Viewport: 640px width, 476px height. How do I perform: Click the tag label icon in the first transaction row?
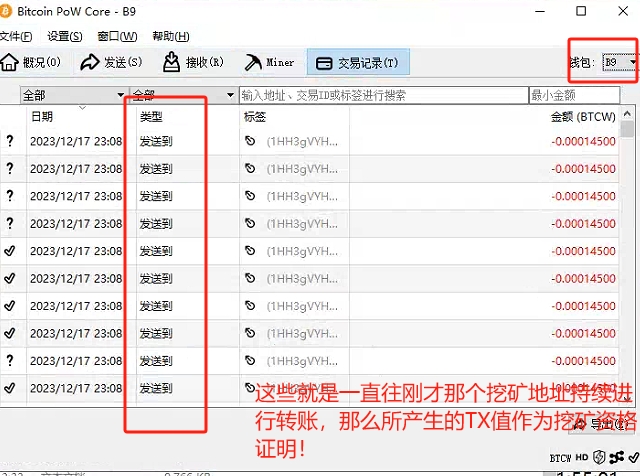coord(250,141)
